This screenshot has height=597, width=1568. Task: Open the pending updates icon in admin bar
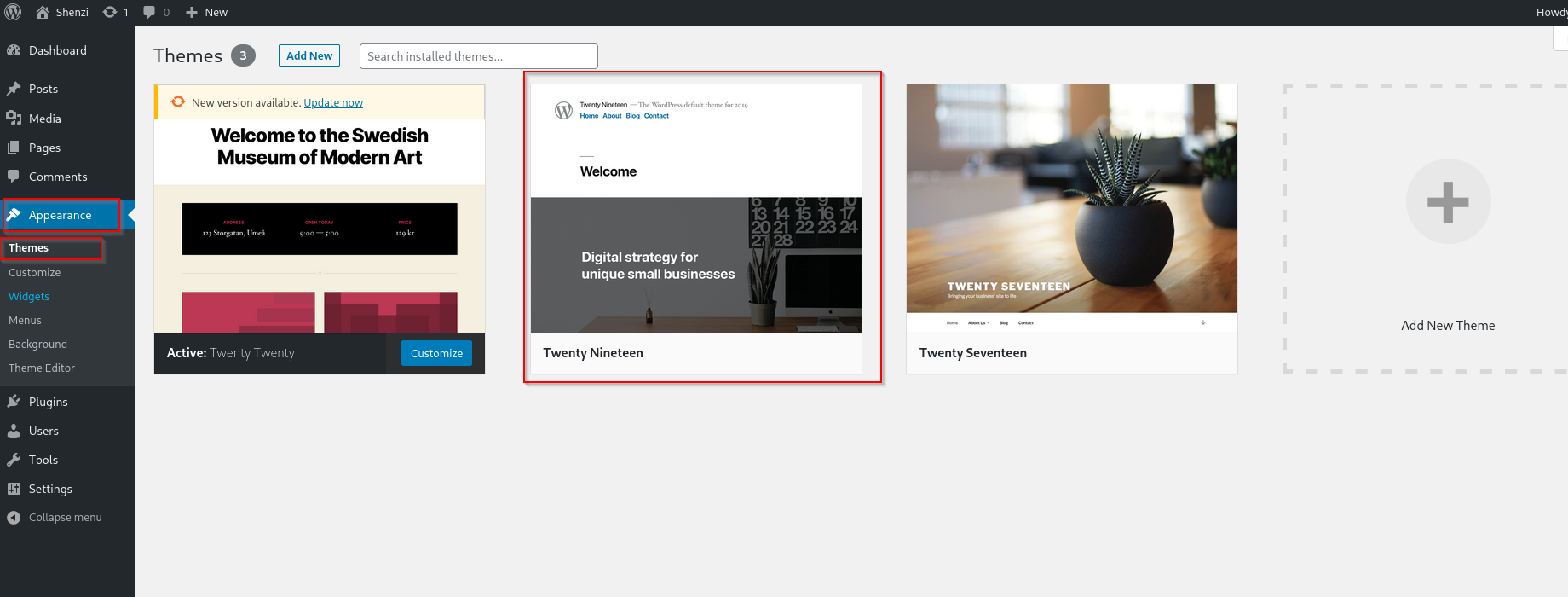click(x=115, y=12)
